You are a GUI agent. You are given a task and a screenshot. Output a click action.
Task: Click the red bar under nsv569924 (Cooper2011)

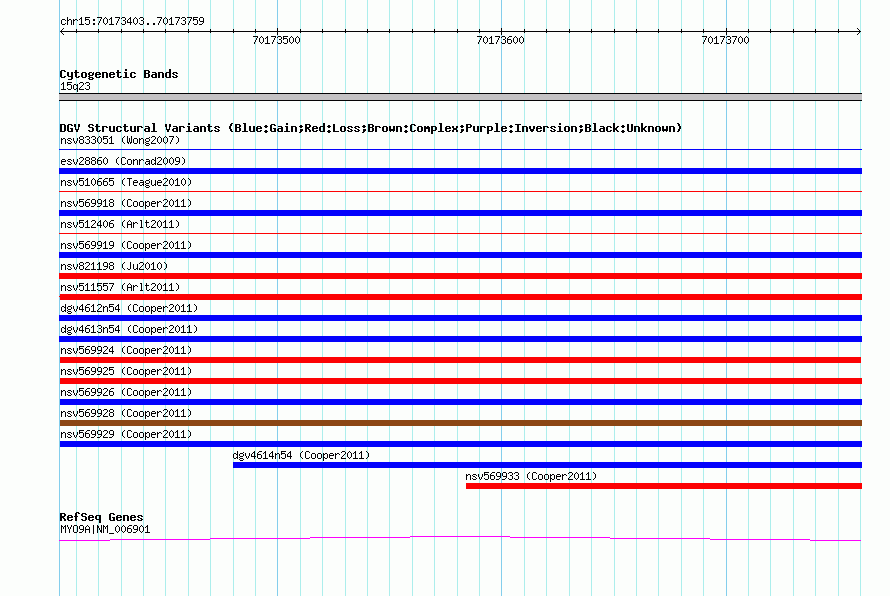[460, 360]
